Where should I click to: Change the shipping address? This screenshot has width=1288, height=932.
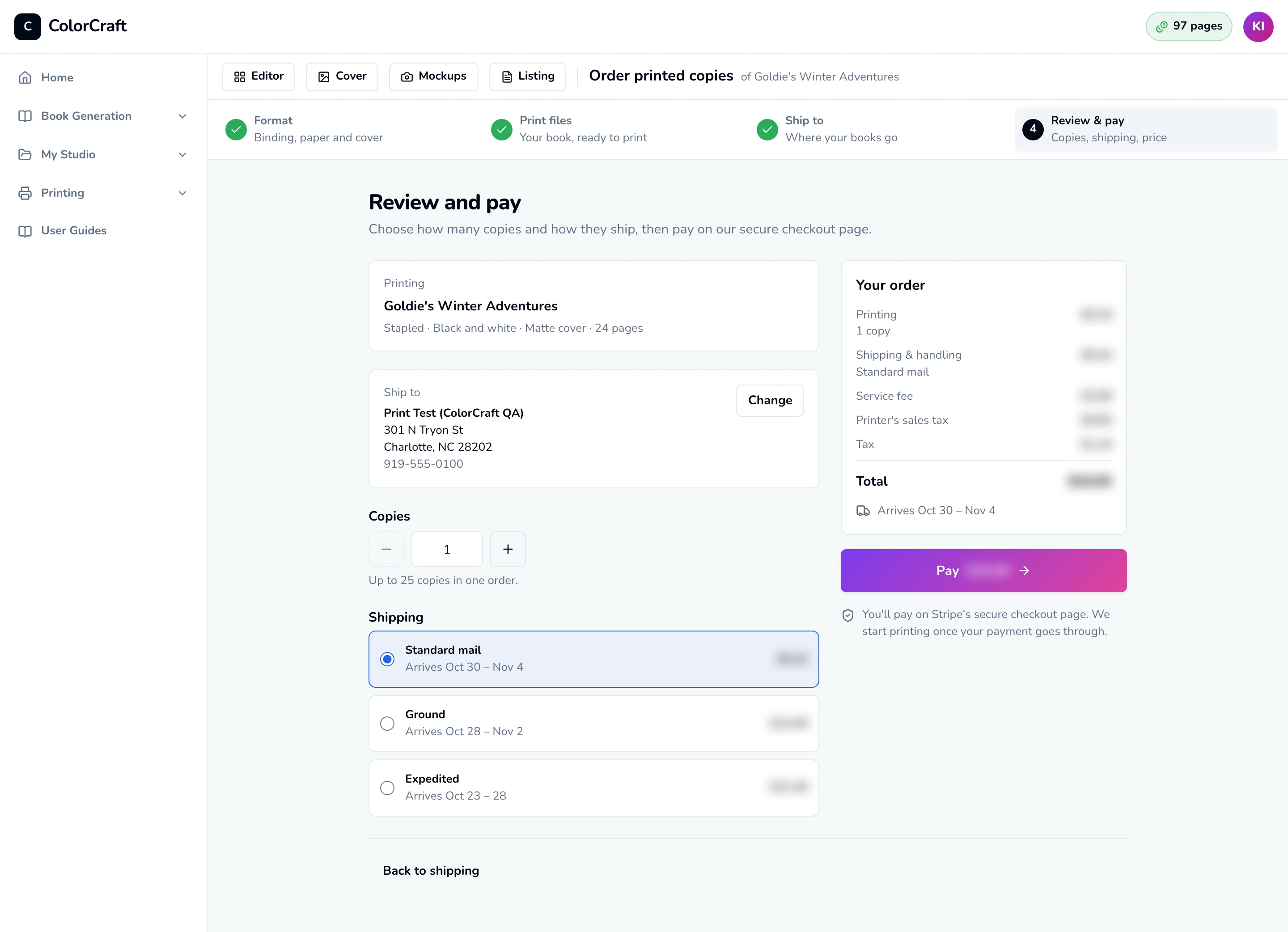(x=770, y=400)
